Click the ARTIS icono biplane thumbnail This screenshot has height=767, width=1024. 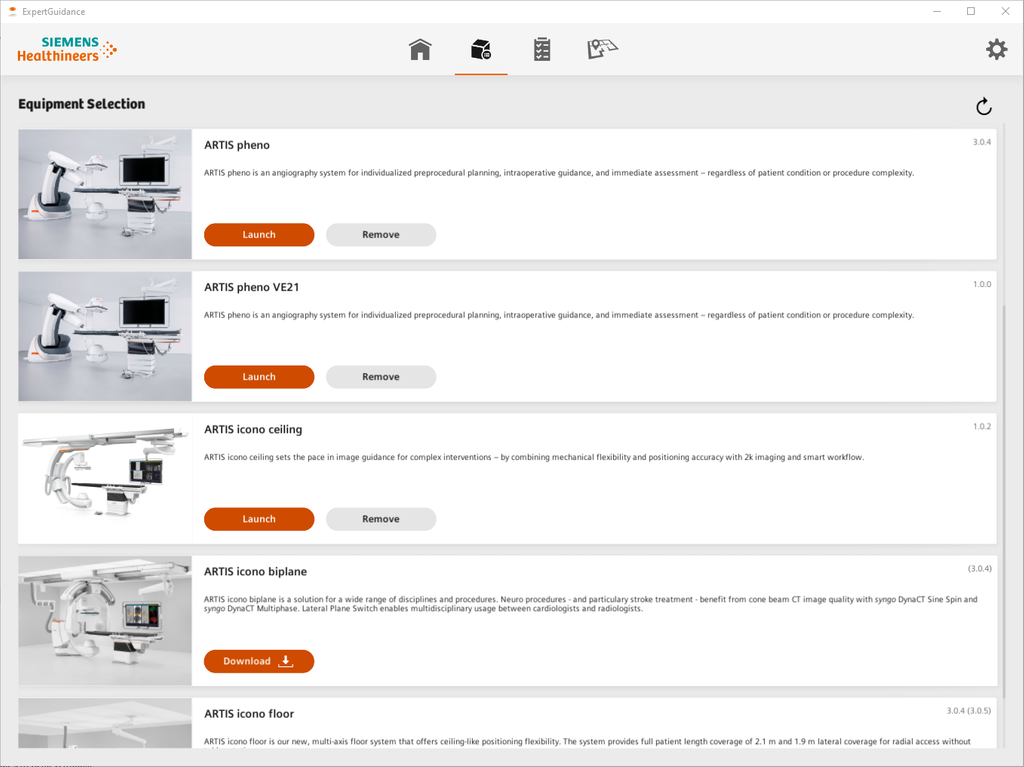(105, 621)
